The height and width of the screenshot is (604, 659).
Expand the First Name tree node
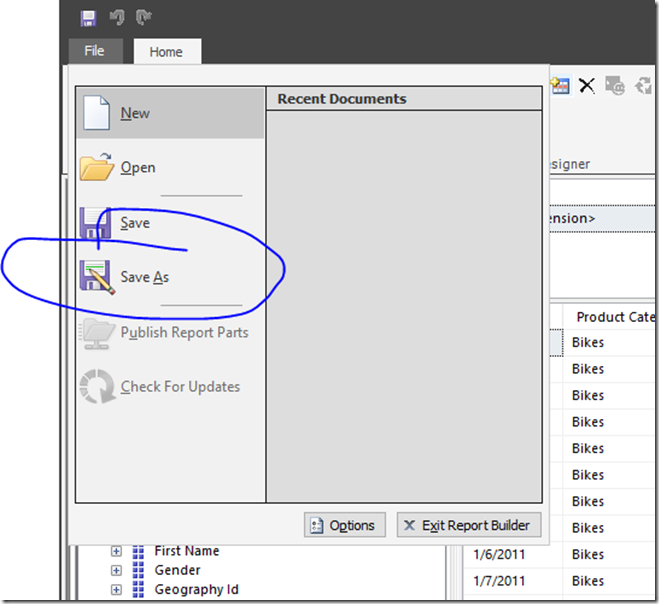pyautogui.click(x=116, y=551)
